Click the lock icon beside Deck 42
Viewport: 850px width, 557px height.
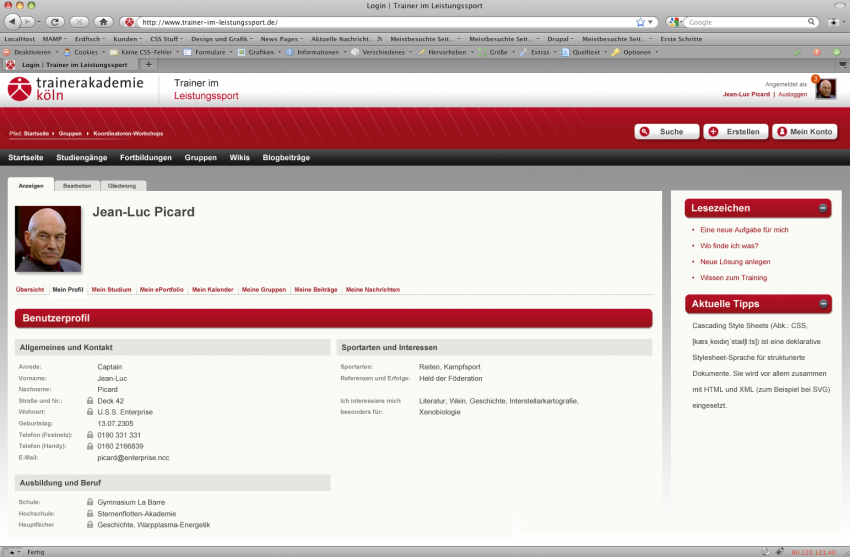90,401
